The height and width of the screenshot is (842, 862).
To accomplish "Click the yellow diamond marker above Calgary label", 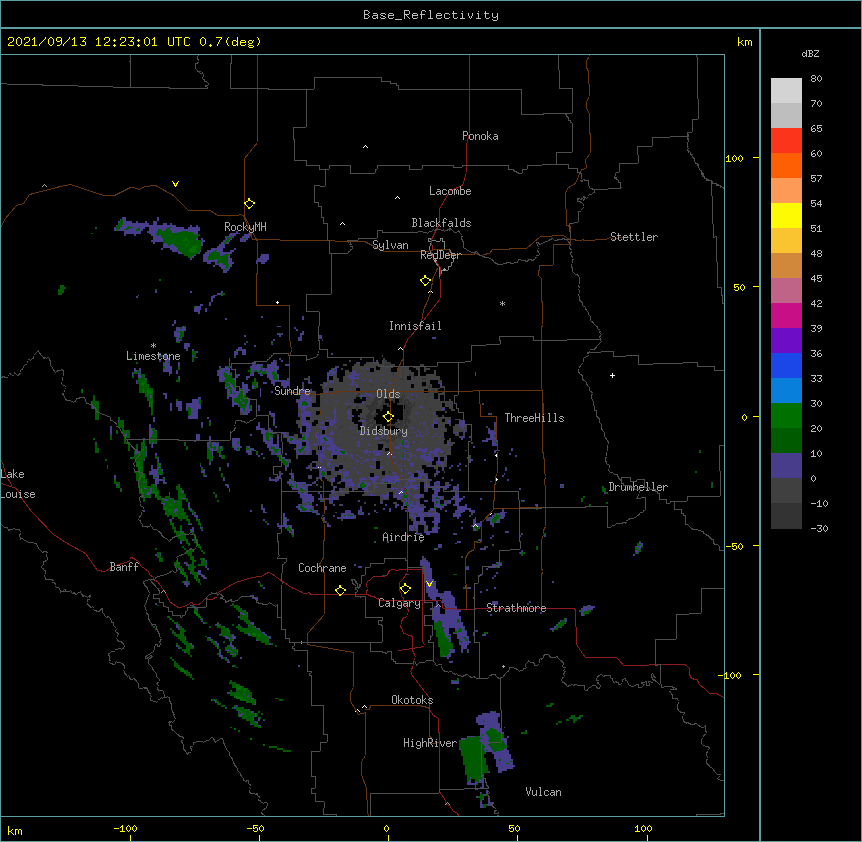I will tap(405, 589).
